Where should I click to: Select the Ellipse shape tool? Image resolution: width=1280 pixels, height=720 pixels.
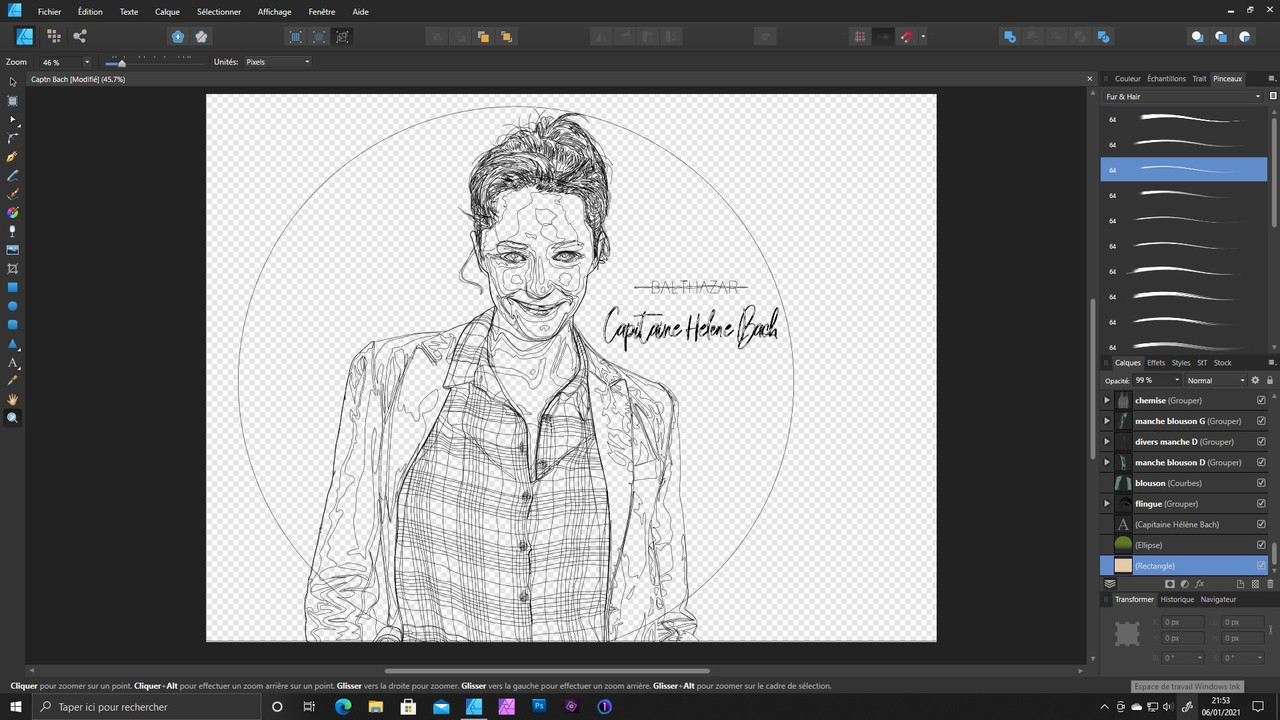(x=13, y=306)
